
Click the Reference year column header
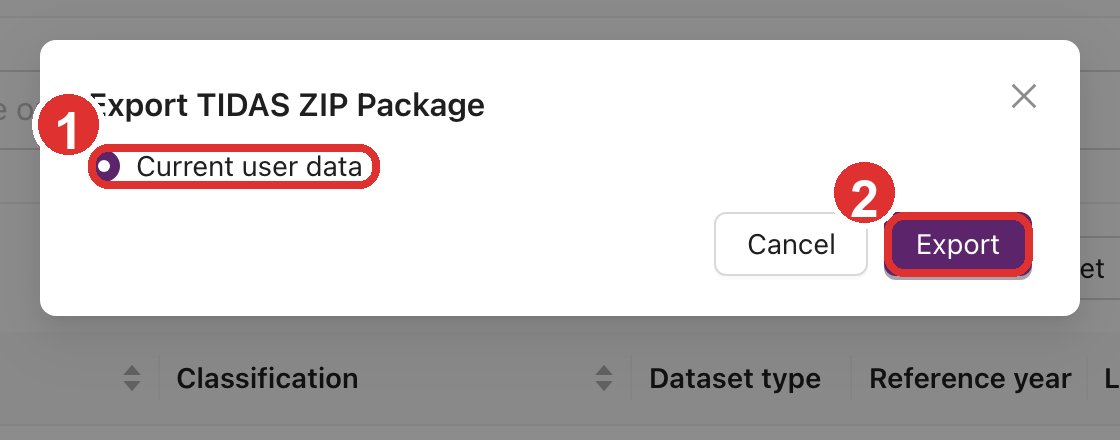coord(970,379)
